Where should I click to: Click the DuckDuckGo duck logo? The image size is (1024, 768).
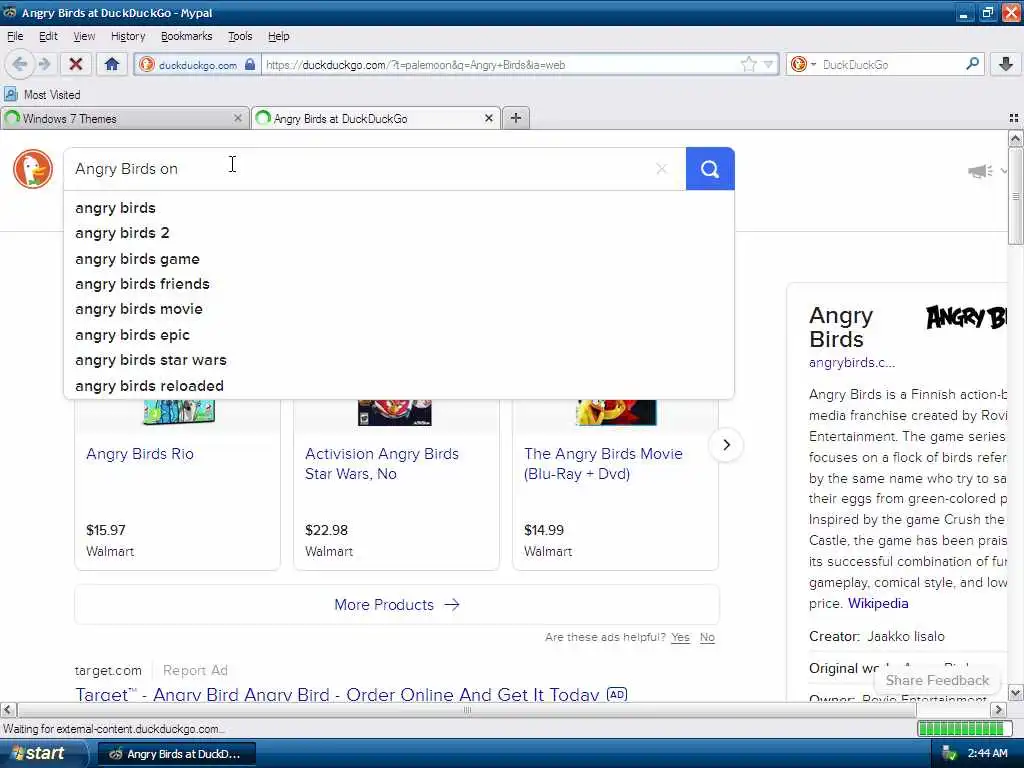[x=33, y=169]
